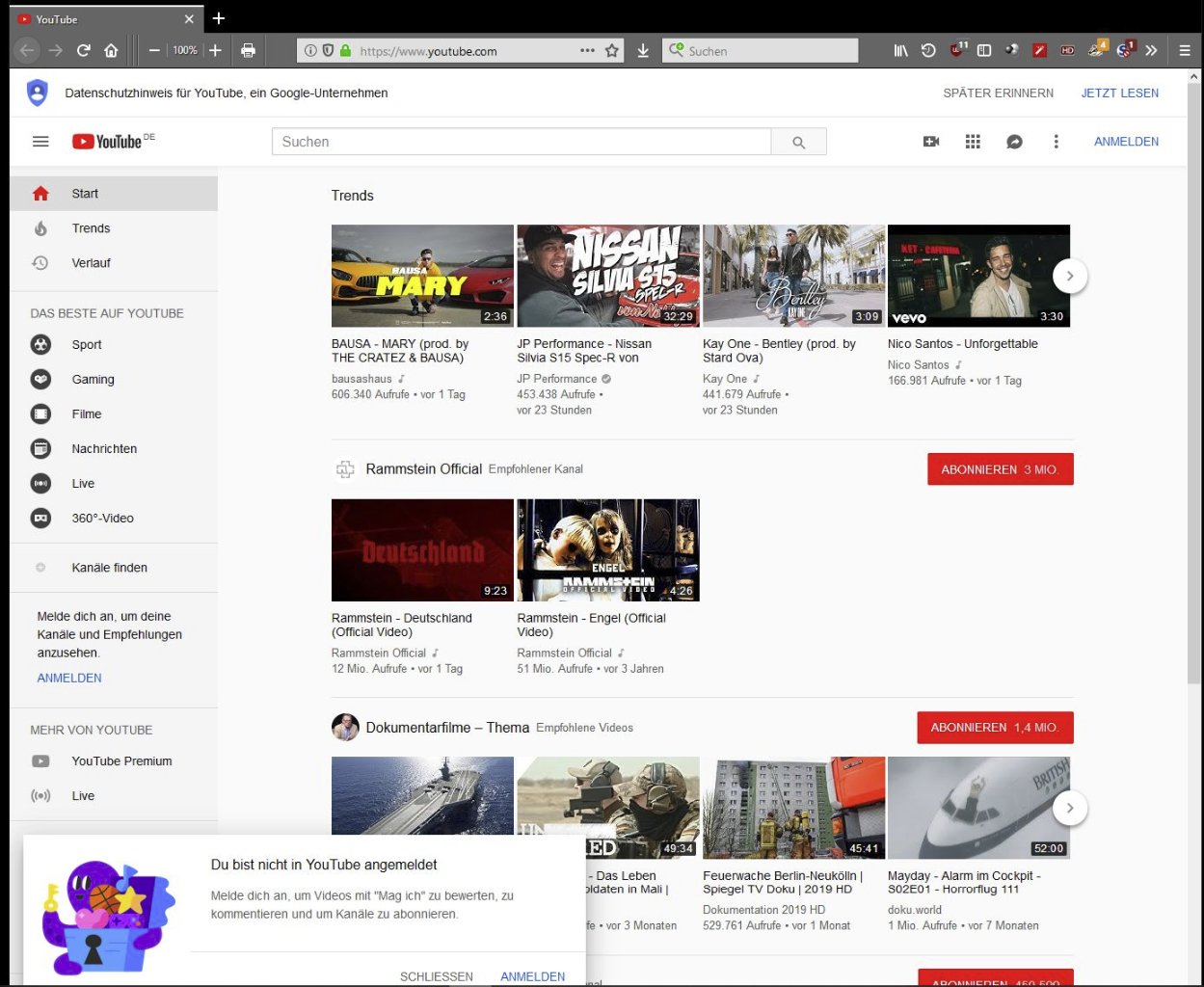Open JP Performance channel name
The width and height of the screenshot is (1204, 987).
pyautogui.click(x=556, y=379)
